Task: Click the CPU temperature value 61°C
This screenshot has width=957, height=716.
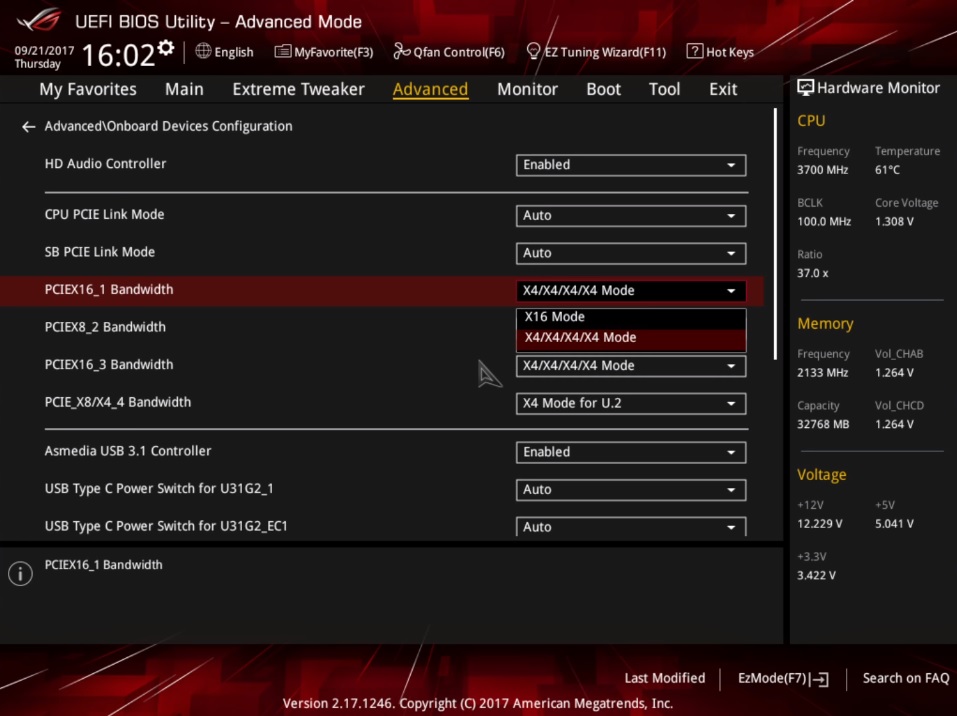Action: coord(887,170)
